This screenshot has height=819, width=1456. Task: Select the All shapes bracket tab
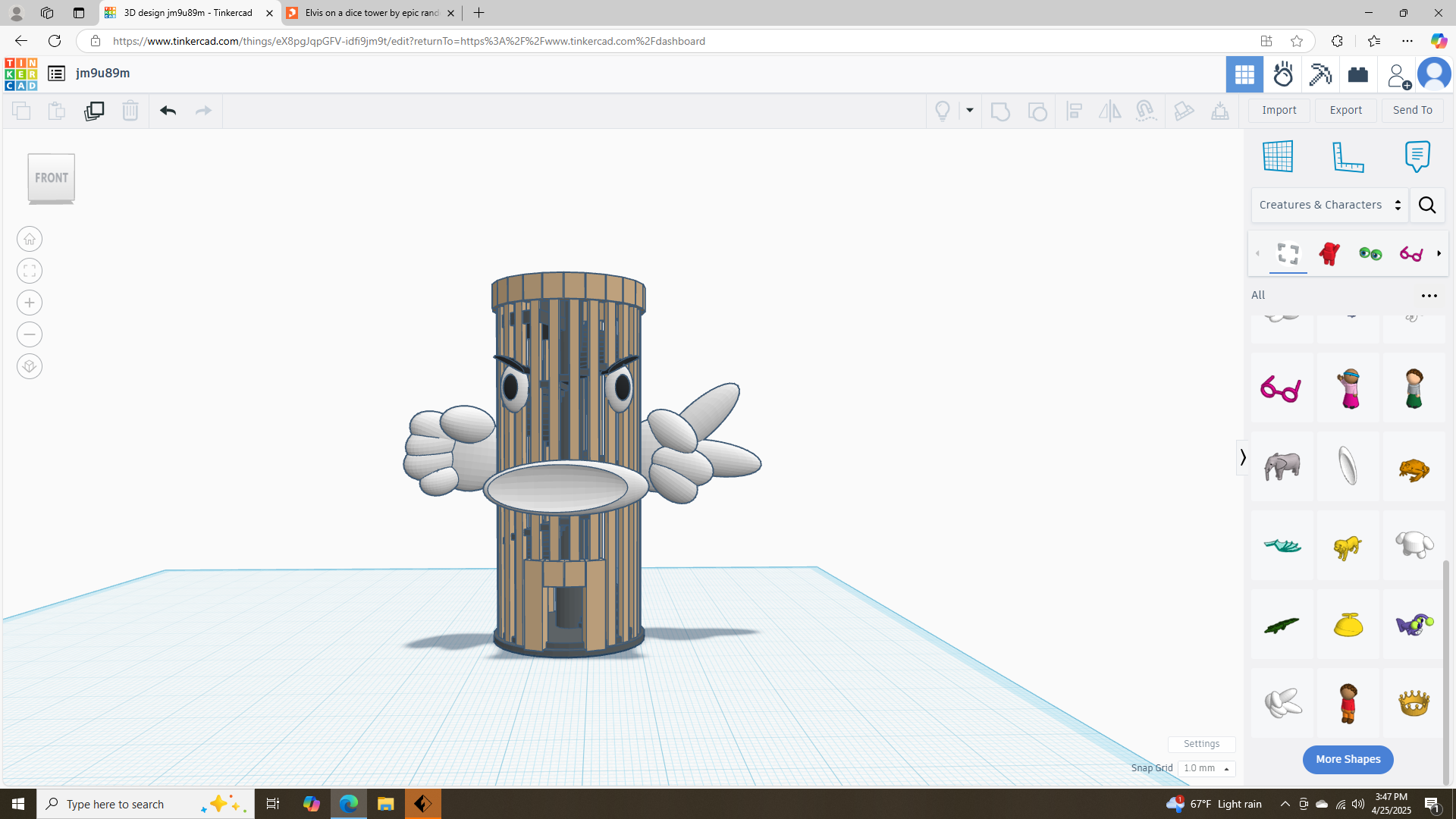point(1288,253)
